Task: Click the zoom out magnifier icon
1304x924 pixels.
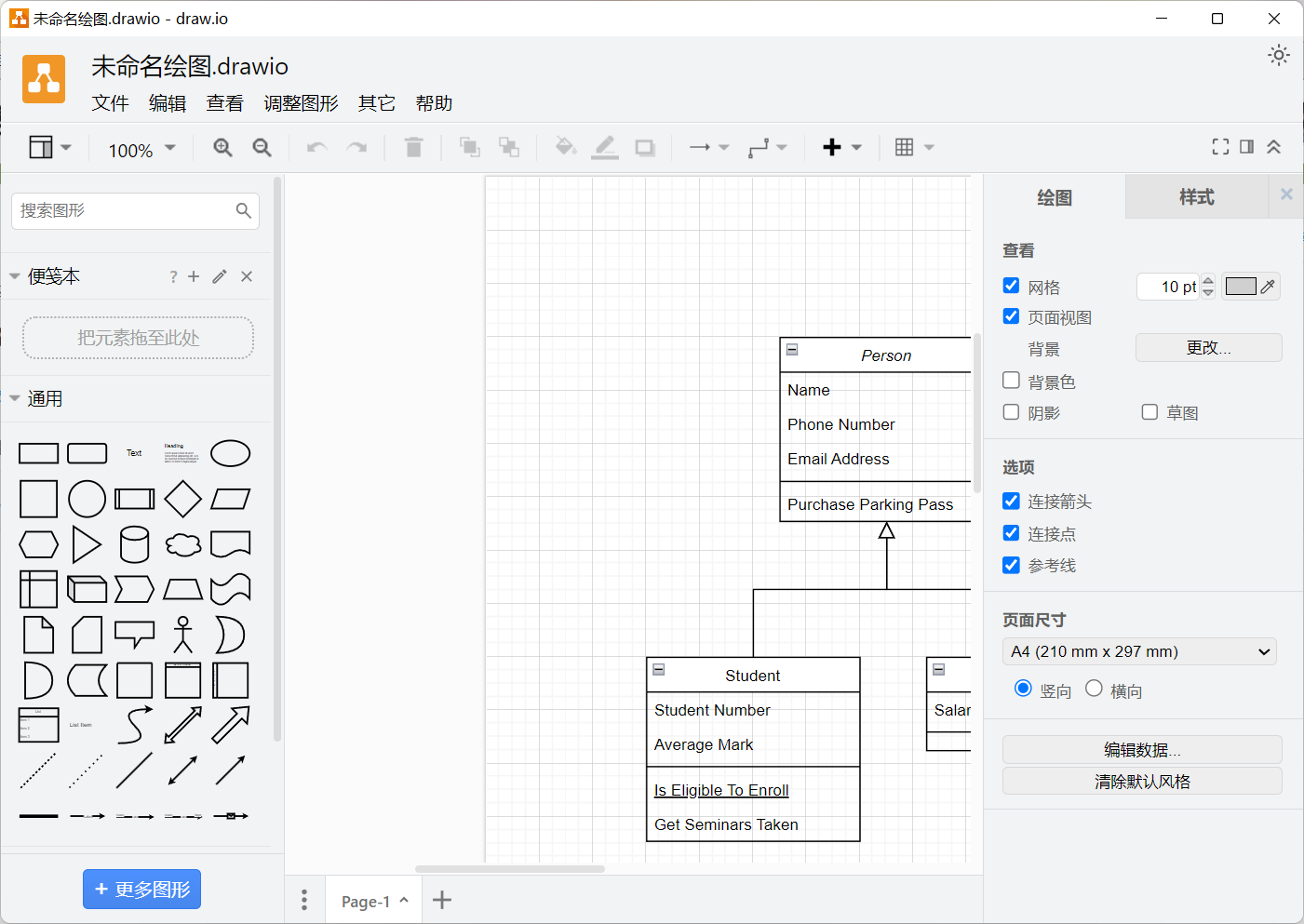Action: pyautogui.click(x=262, y=147)
